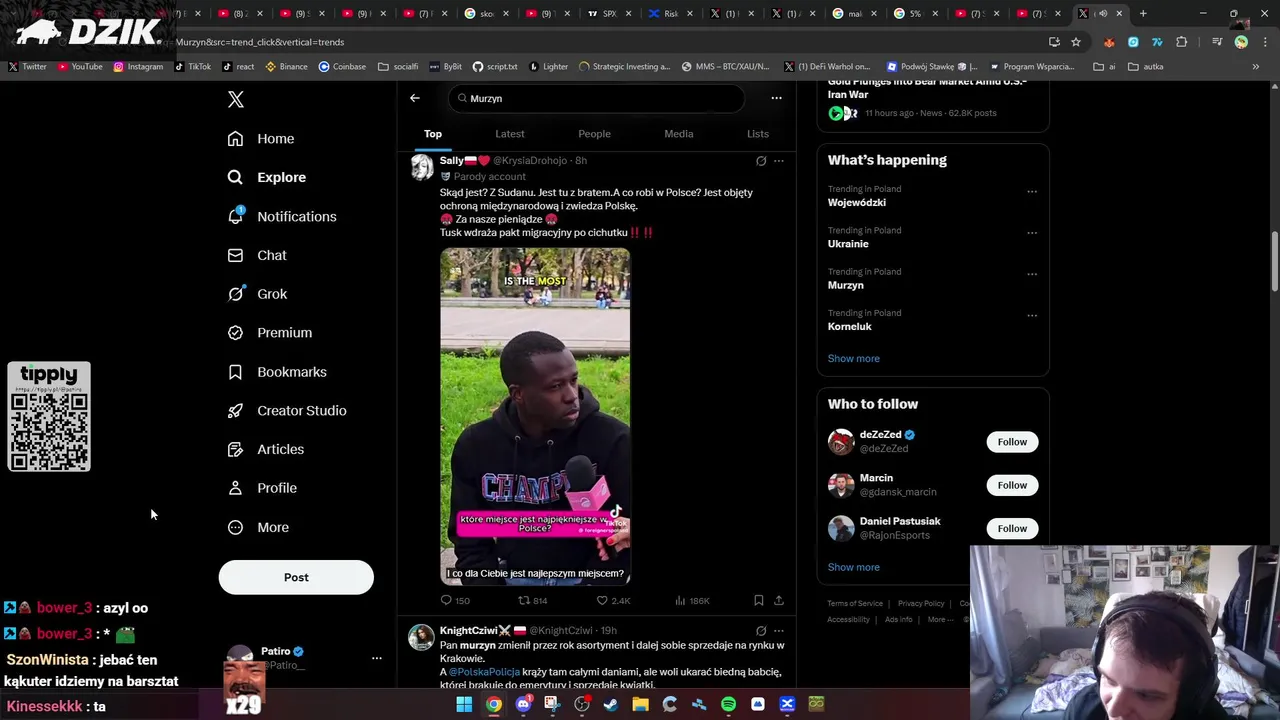
Task: Click the Post button
Action: coord(296,577)
